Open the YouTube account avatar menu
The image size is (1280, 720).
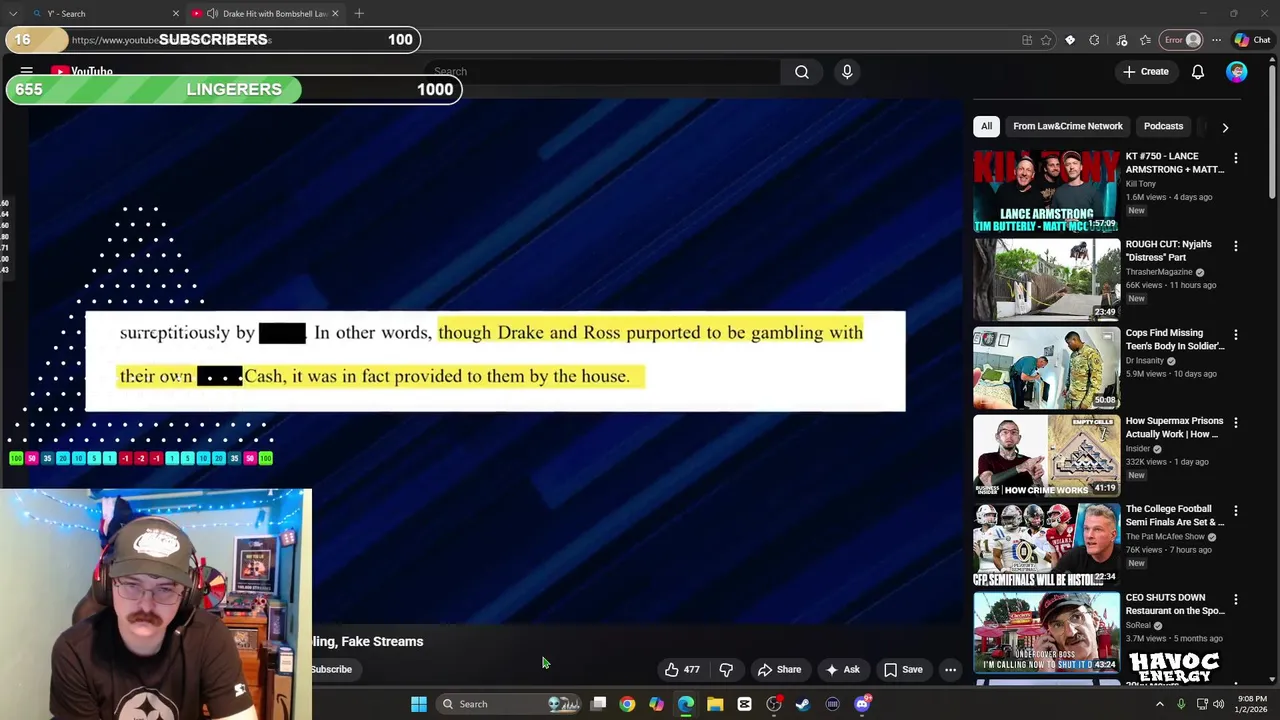[x=1237, y=72]
